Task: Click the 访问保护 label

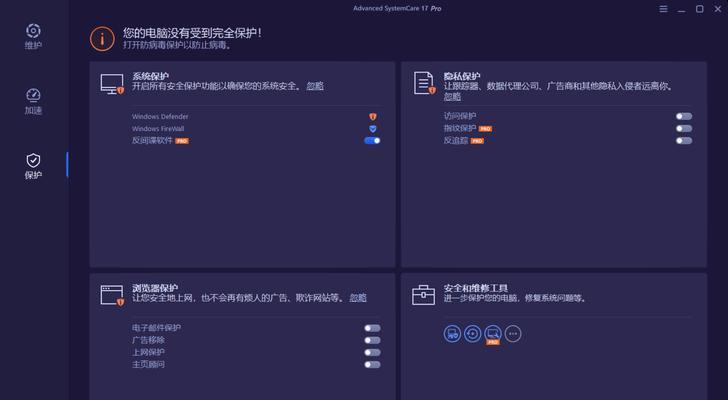Action: (x=460, y=116)
